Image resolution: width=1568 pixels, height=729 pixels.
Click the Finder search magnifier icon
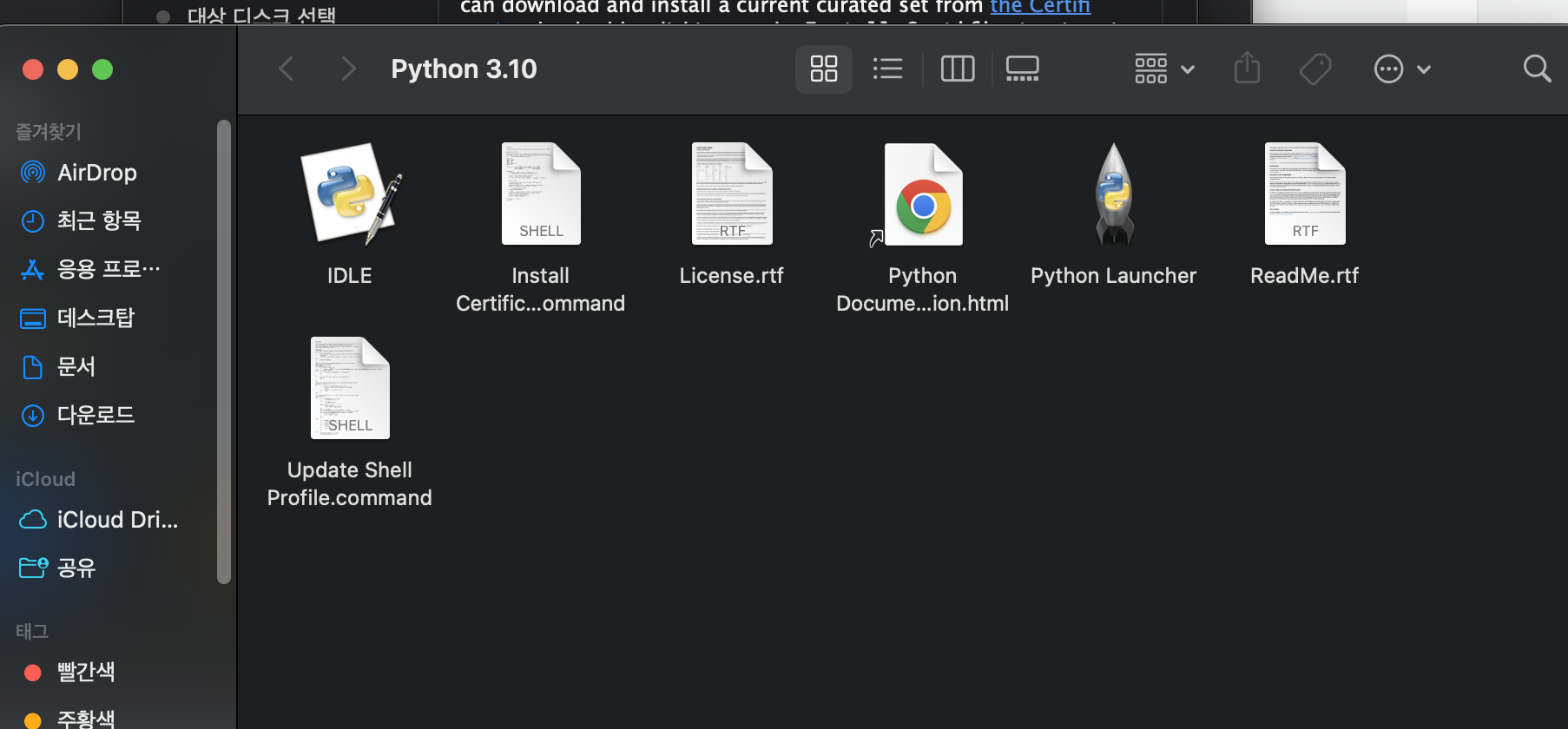click(x=1537, y=69)
